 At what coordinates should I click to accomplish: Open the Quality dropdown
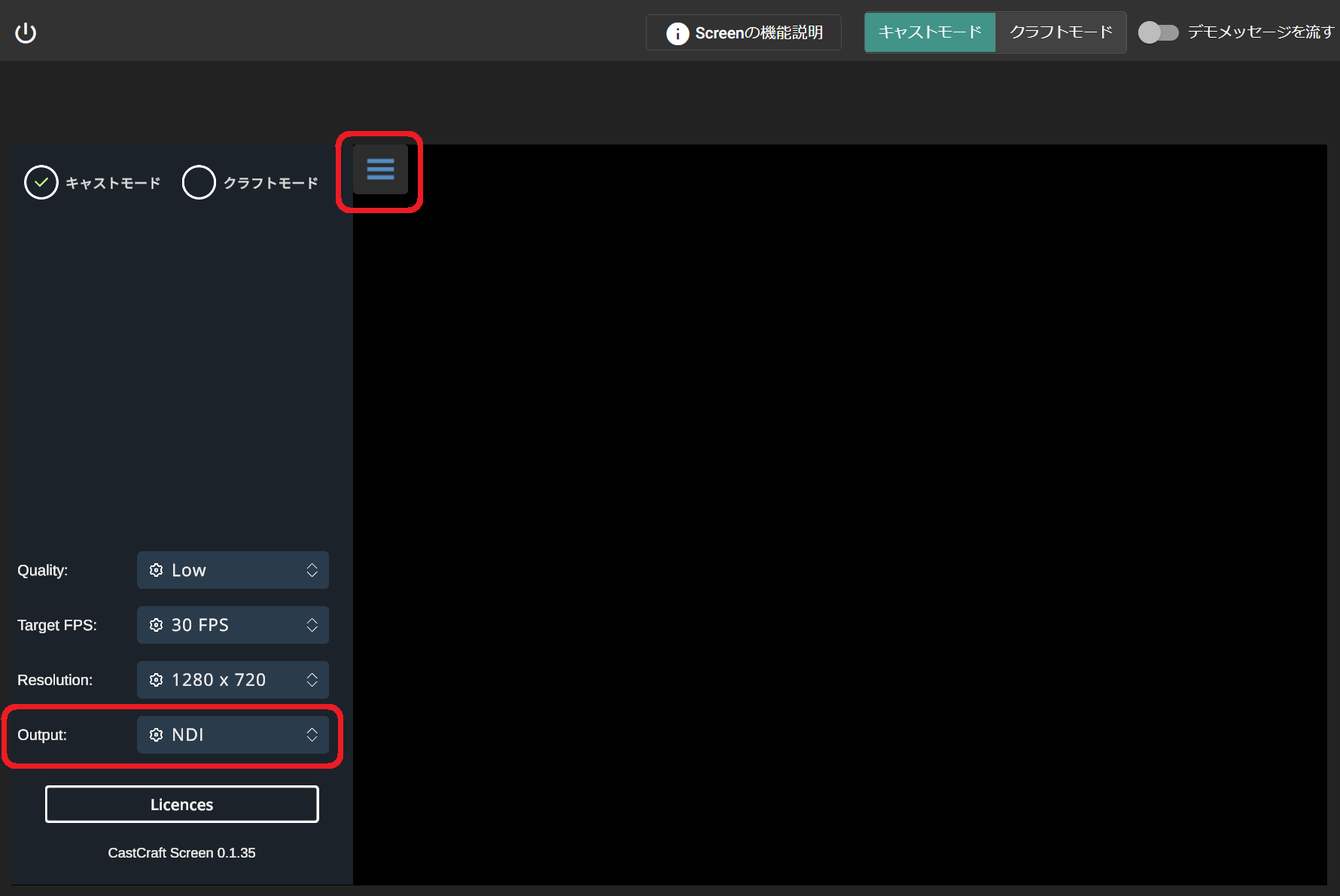[x=233, y=570]
